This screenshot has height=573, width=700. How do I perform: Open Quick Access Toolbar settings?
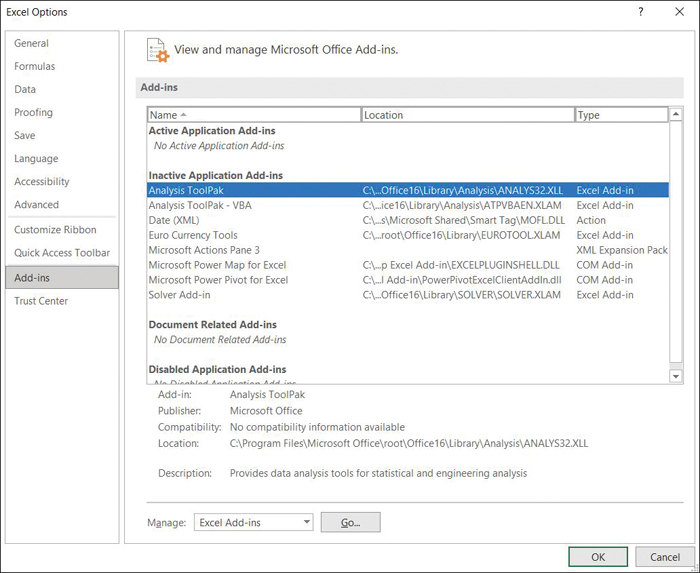click(62, 253)
